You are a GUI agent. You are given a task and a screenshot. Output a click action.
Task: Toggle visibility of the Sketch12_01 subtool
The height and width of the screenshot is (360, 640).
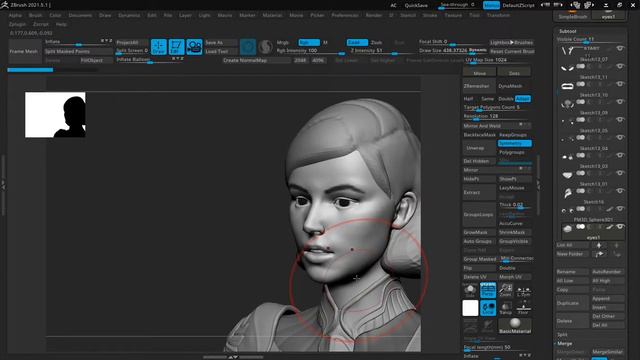point(620,191)
